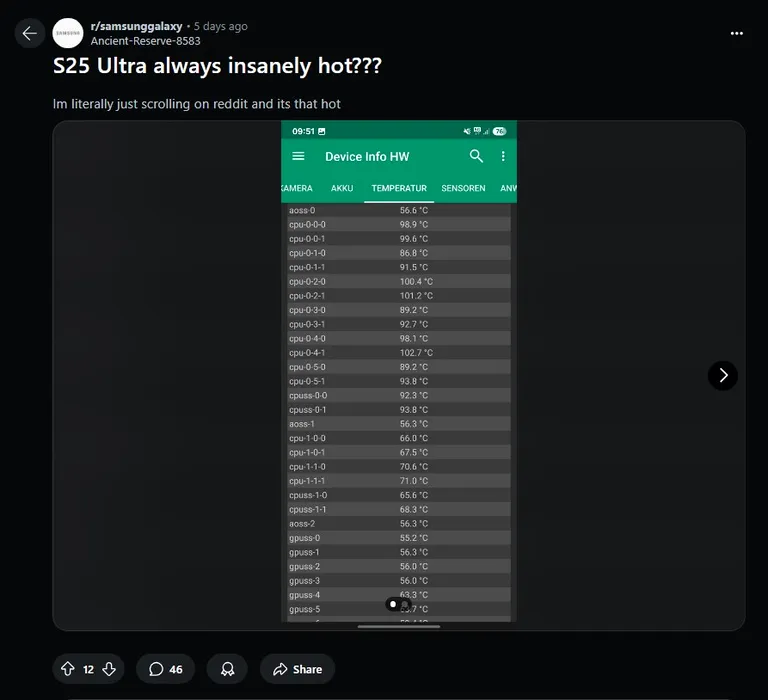Open r/samsunggalaxy subreddit link

pyautogui.click(x=136, y=26)
